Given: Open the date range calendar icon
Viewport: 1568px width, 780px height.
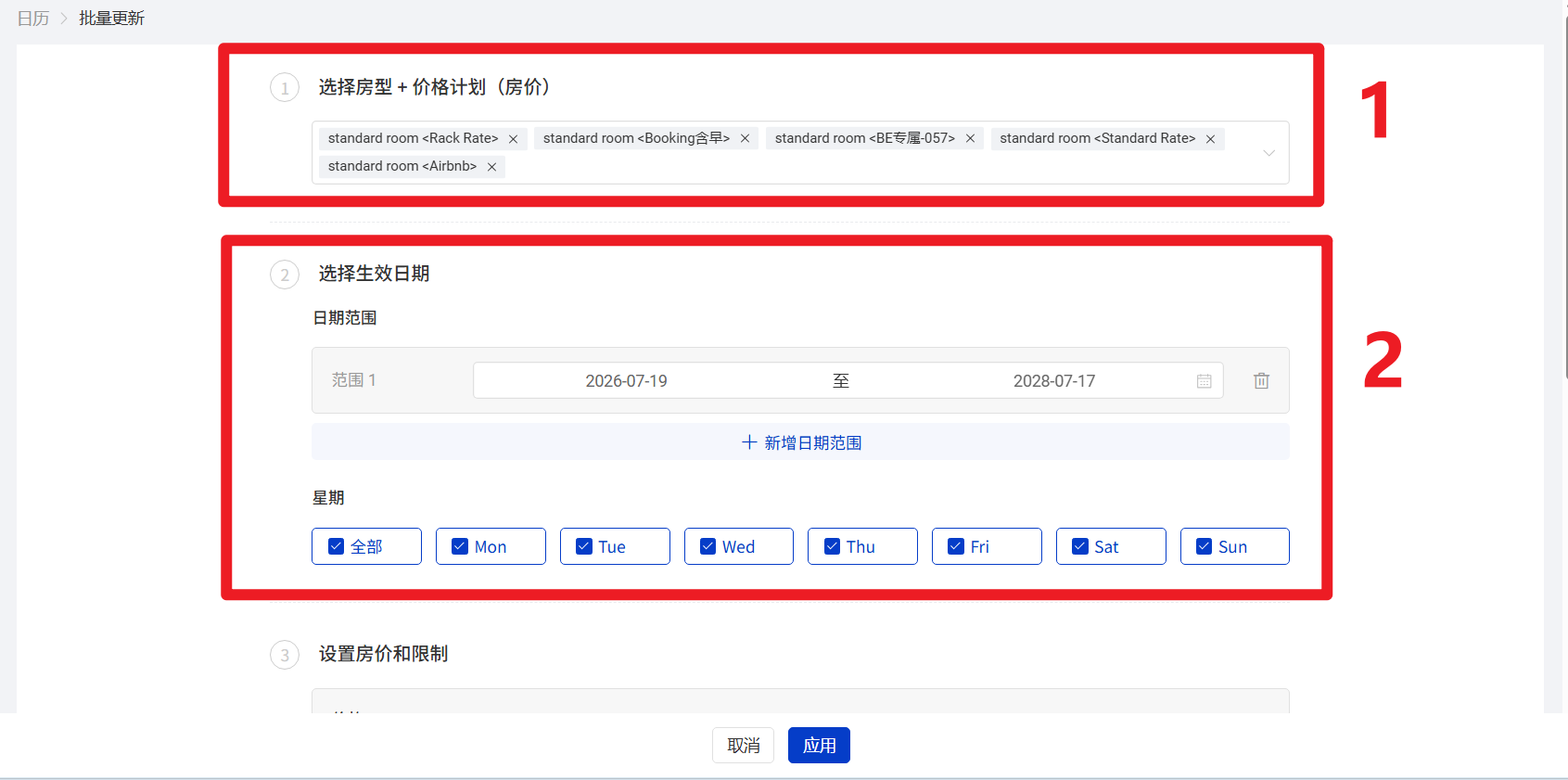Looking at the screenshot, I should tap(1205, 381).
